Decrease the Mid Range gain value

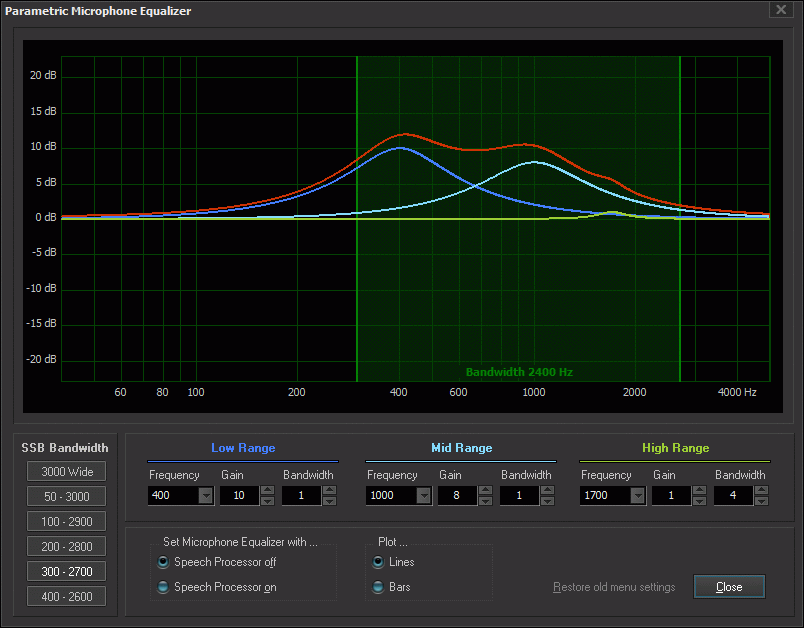click(484, 499)
